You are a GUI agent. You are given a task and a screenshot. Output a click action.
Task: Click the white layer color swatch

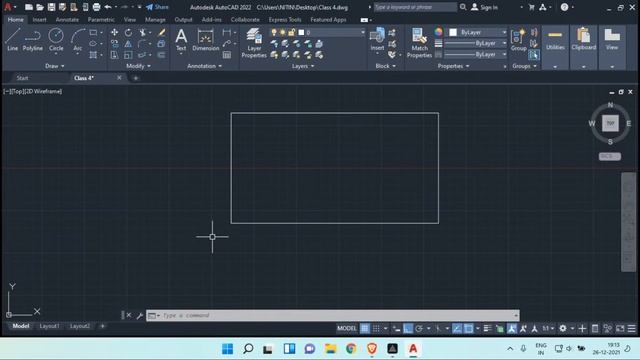(x=301, y=32)
